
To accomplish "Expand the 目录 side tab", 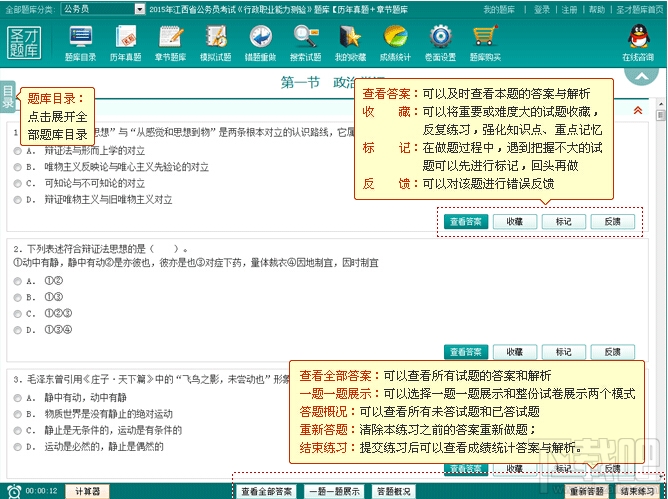I will [x=8, y=97].
